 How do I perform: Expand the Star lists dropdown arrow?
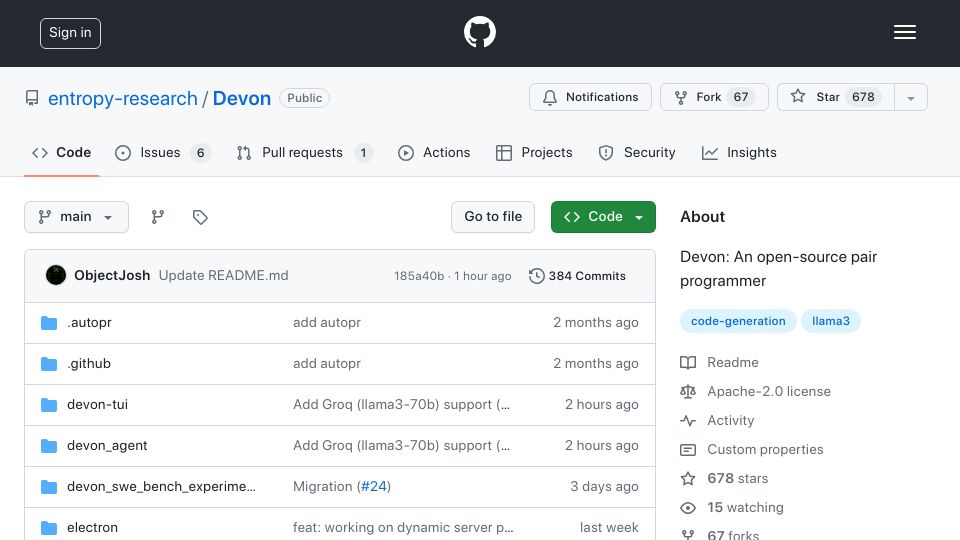point(911,98)
